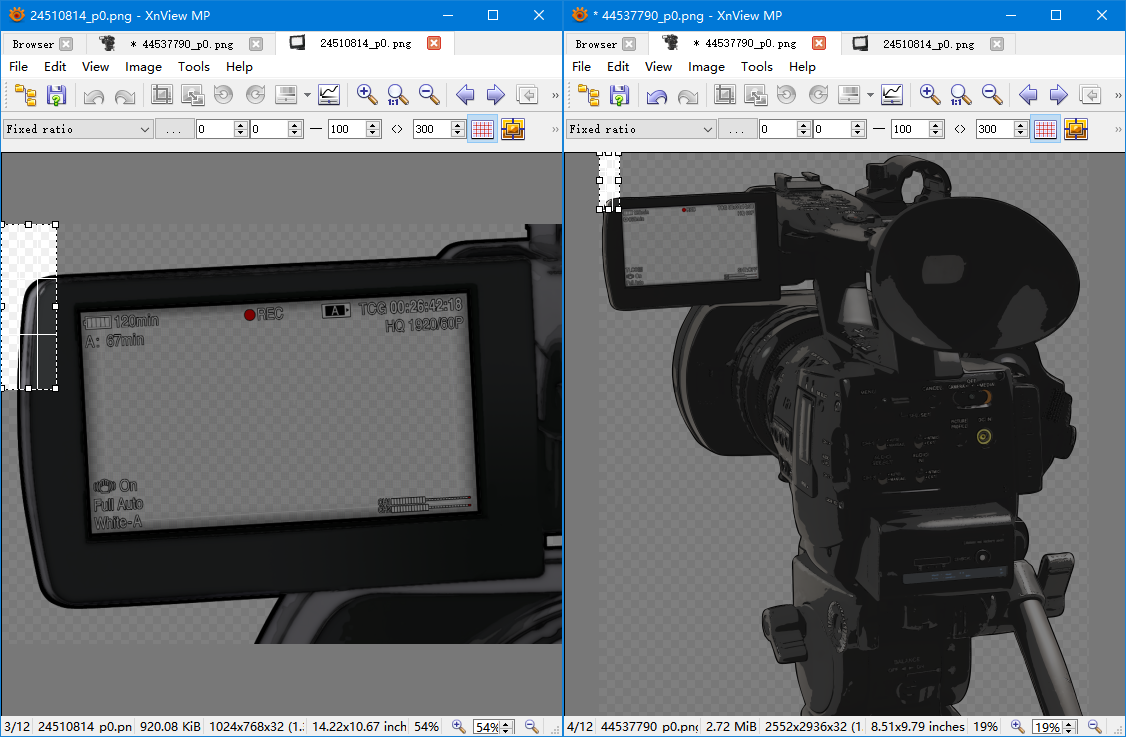Click Zoom out magnifier in left window toolbar
The image size is (1126, 737).
pos(429,95)
